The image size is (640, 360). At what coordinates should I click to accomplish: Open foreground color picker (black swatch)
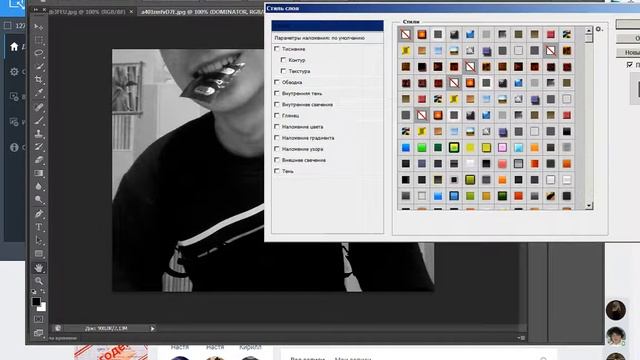point(36,301)
